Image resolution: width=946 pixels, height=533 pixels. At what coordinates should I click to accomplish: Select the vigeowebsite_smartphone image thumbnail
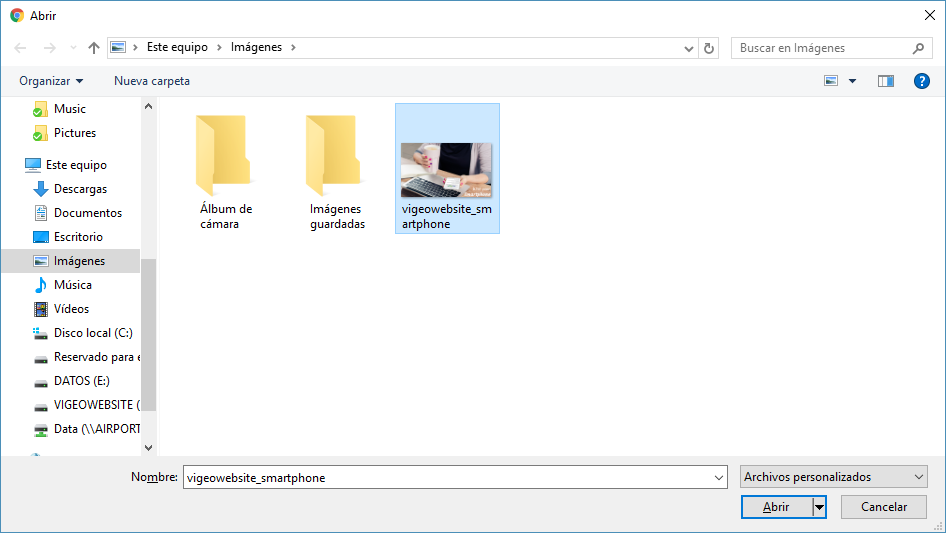(447, 168)
